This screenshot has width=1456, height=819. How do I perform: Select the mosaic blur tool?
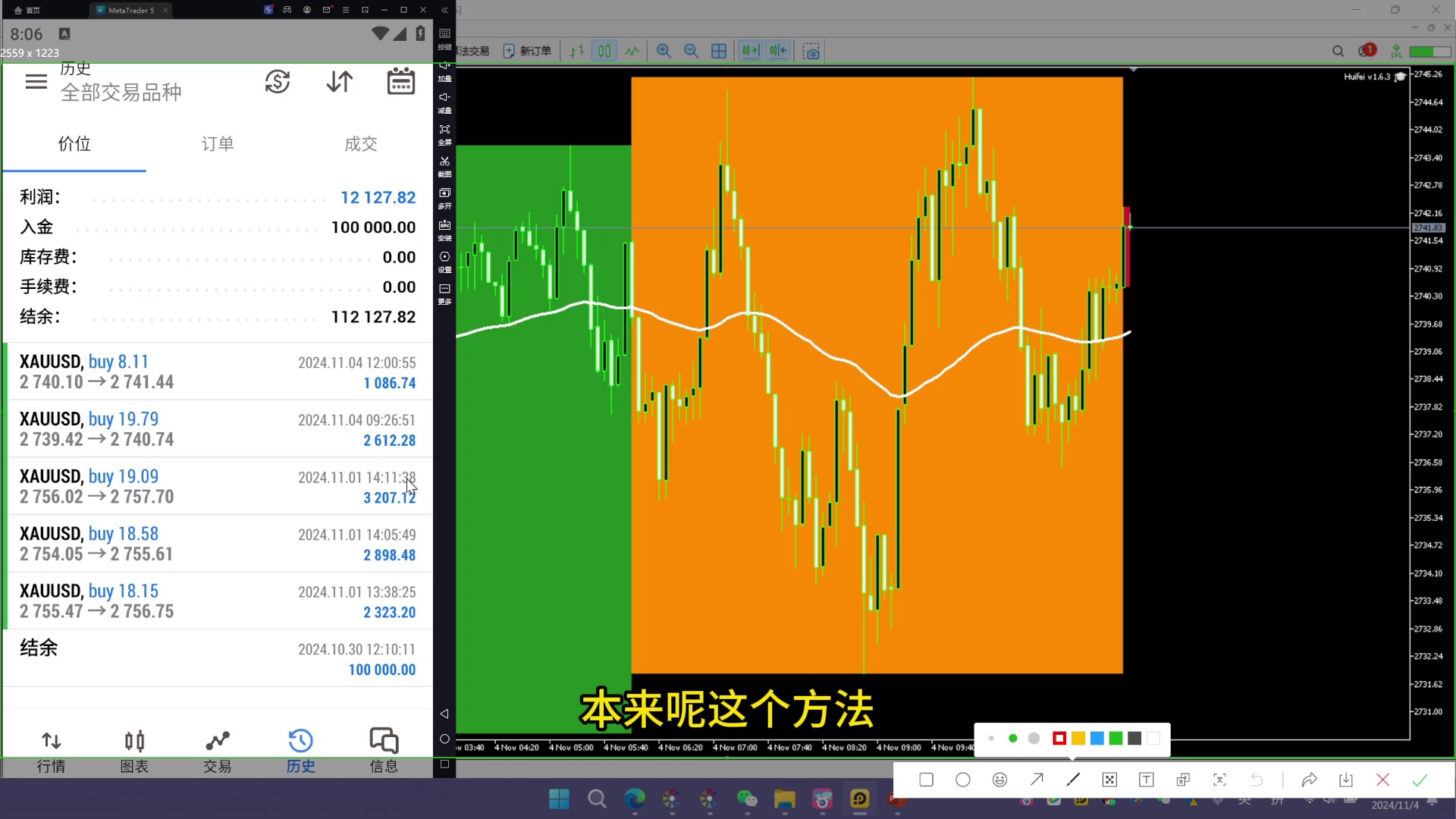[1109, 780]
